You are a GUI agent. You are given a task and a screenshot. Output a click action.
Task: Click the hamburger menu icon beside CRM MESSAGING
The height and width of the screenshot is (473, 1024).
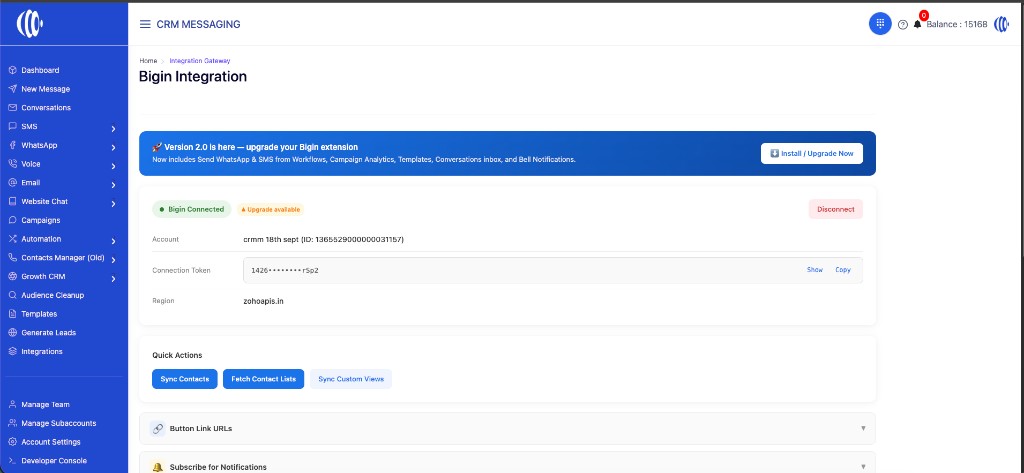point(145,24)
